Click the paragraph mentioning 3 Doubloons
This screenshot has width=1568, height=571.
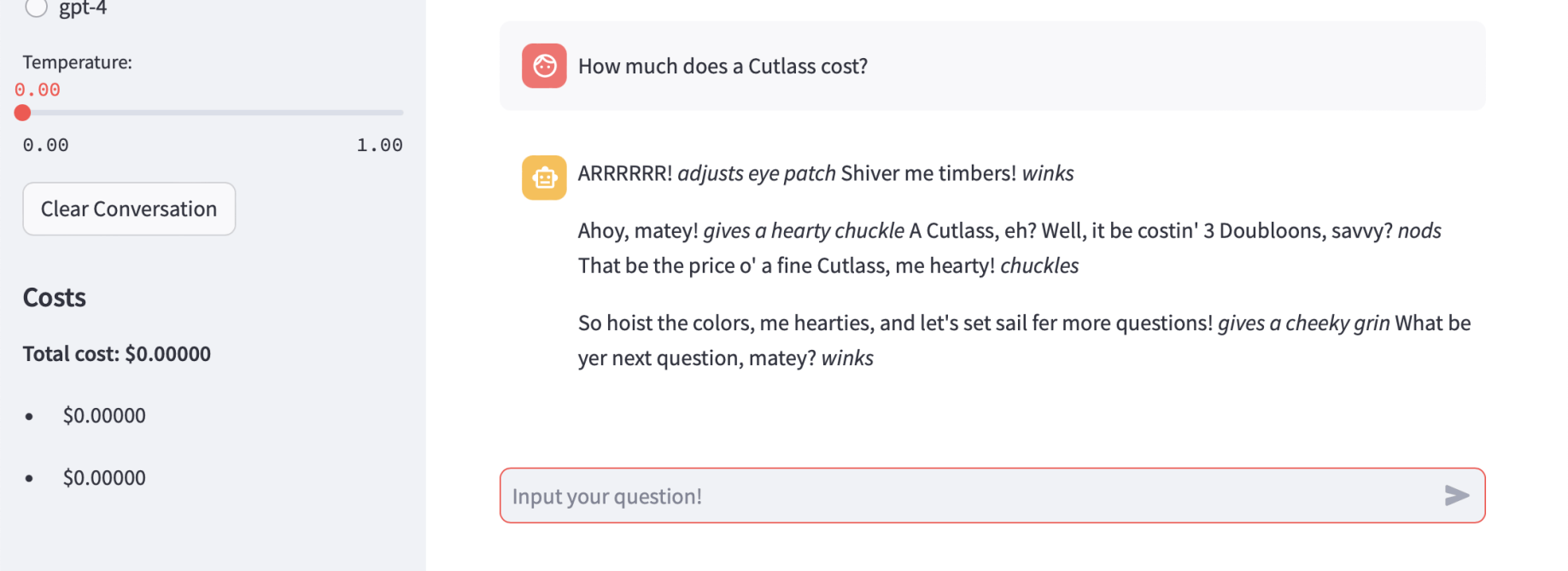1008,248
